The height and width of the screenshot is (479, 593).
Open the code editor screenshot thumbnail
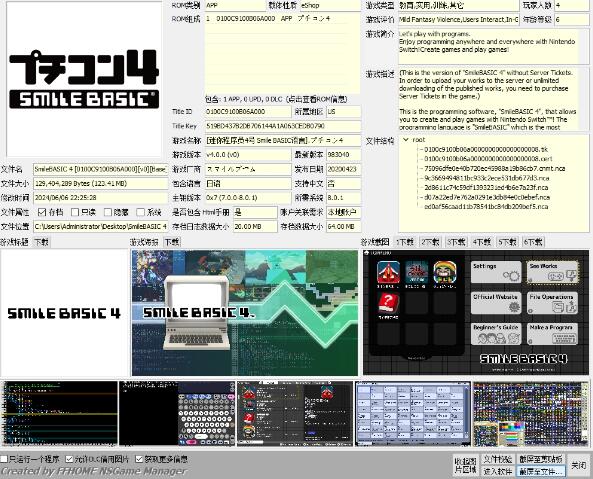(59, 414)
